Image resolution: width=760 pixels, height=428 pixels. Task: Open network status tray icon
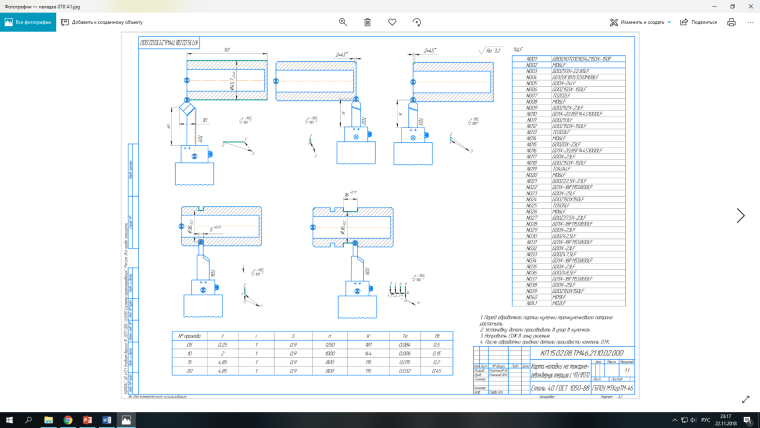[x=684, y=420]
